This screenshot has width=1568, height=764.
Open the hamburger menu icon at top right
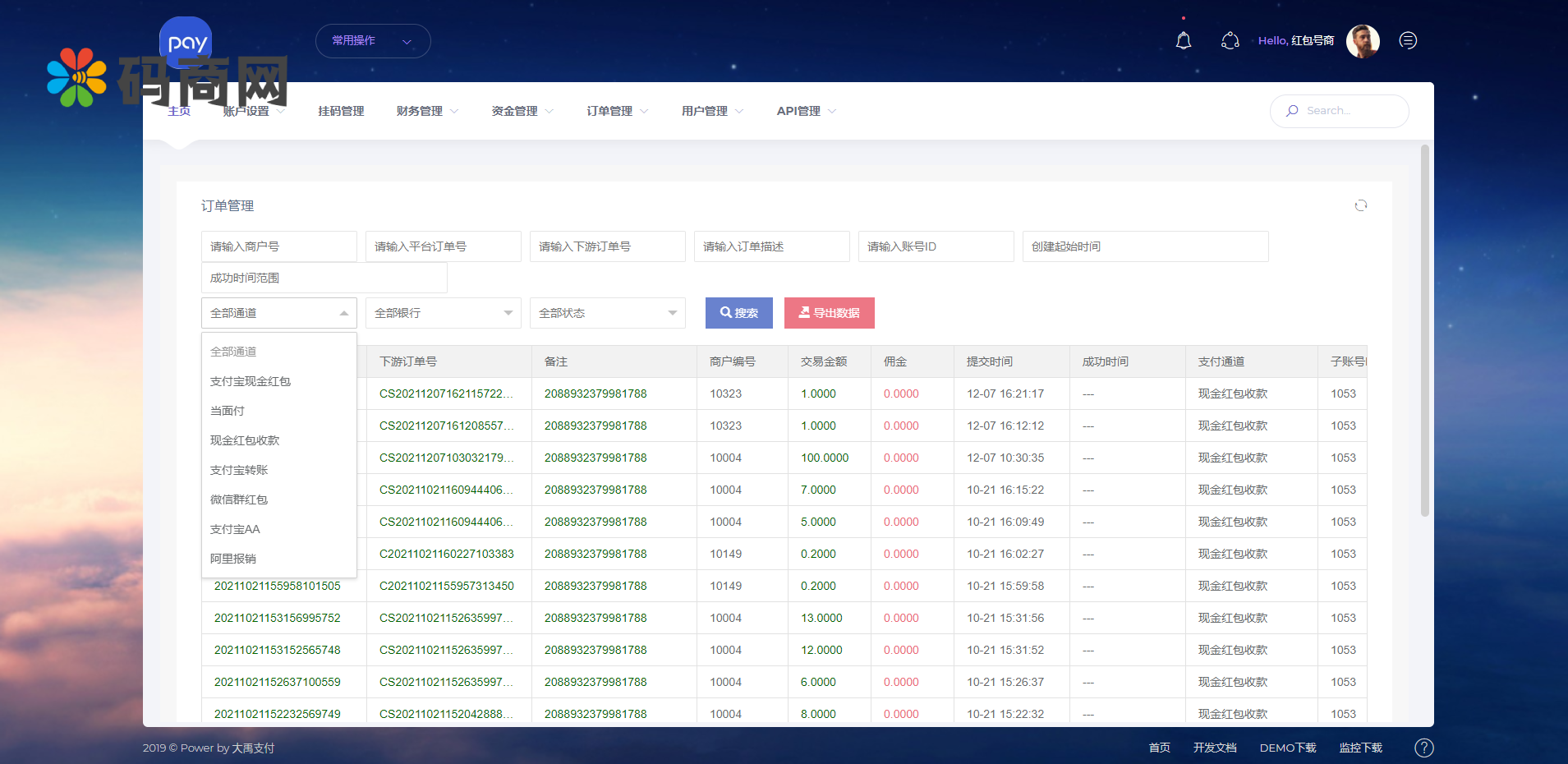[1408, 41]
